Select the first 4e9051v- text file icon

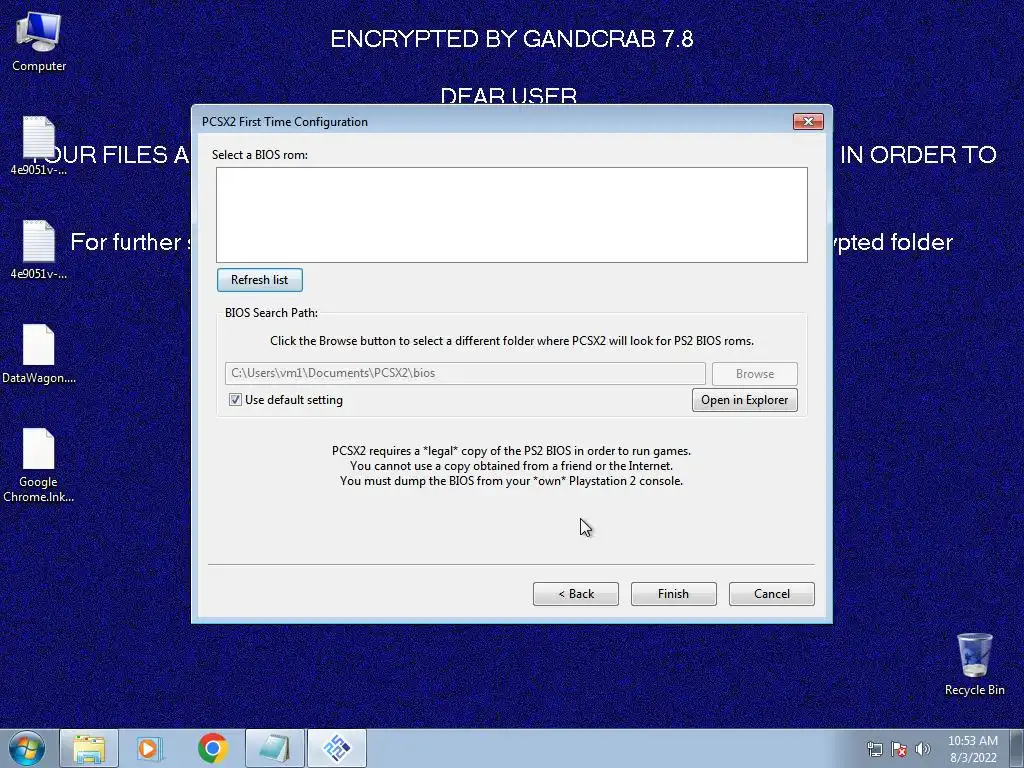[39, 145]
